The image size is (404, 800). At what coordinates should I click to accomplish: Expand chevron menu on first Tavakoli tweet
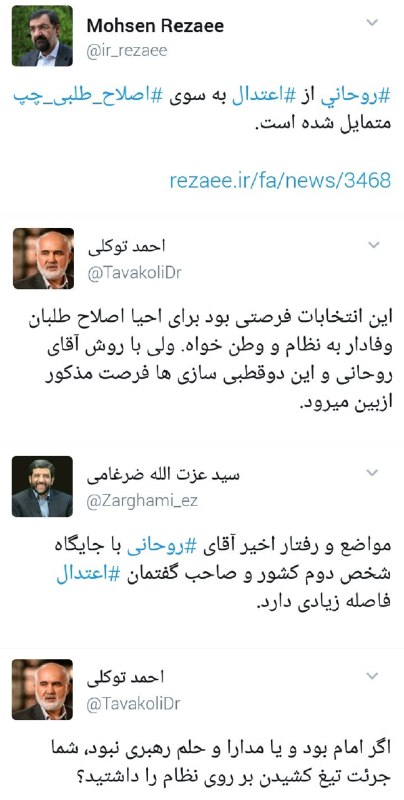(373, 245)
